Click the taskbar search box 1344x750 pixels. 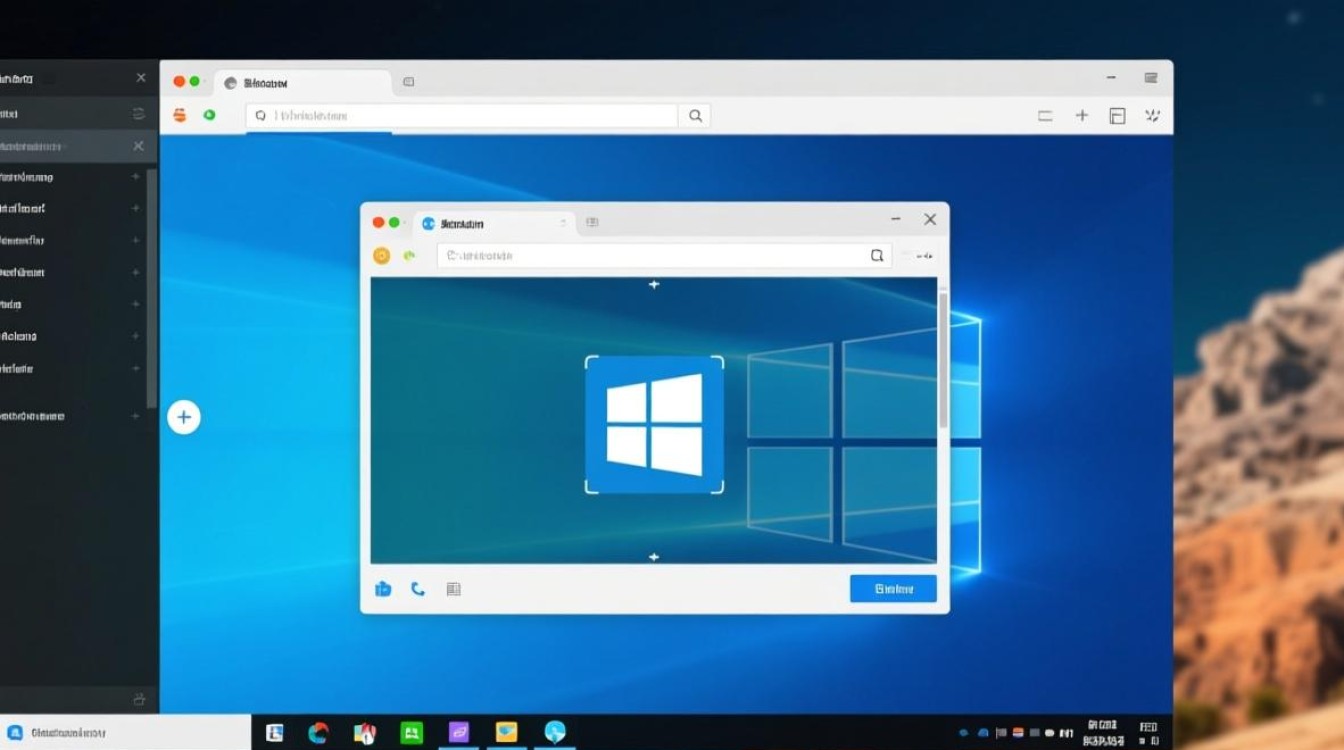[125, 733]
